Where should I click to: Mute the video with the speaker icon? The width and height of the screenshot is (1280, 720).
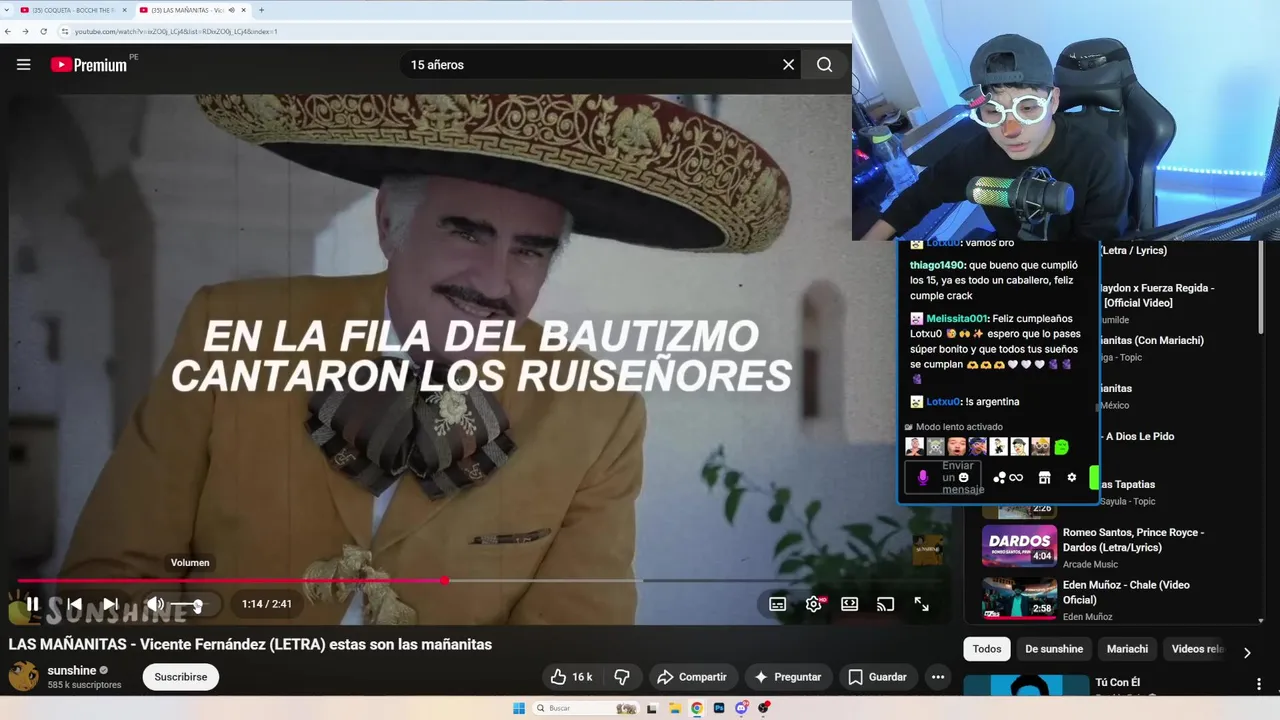155,604
